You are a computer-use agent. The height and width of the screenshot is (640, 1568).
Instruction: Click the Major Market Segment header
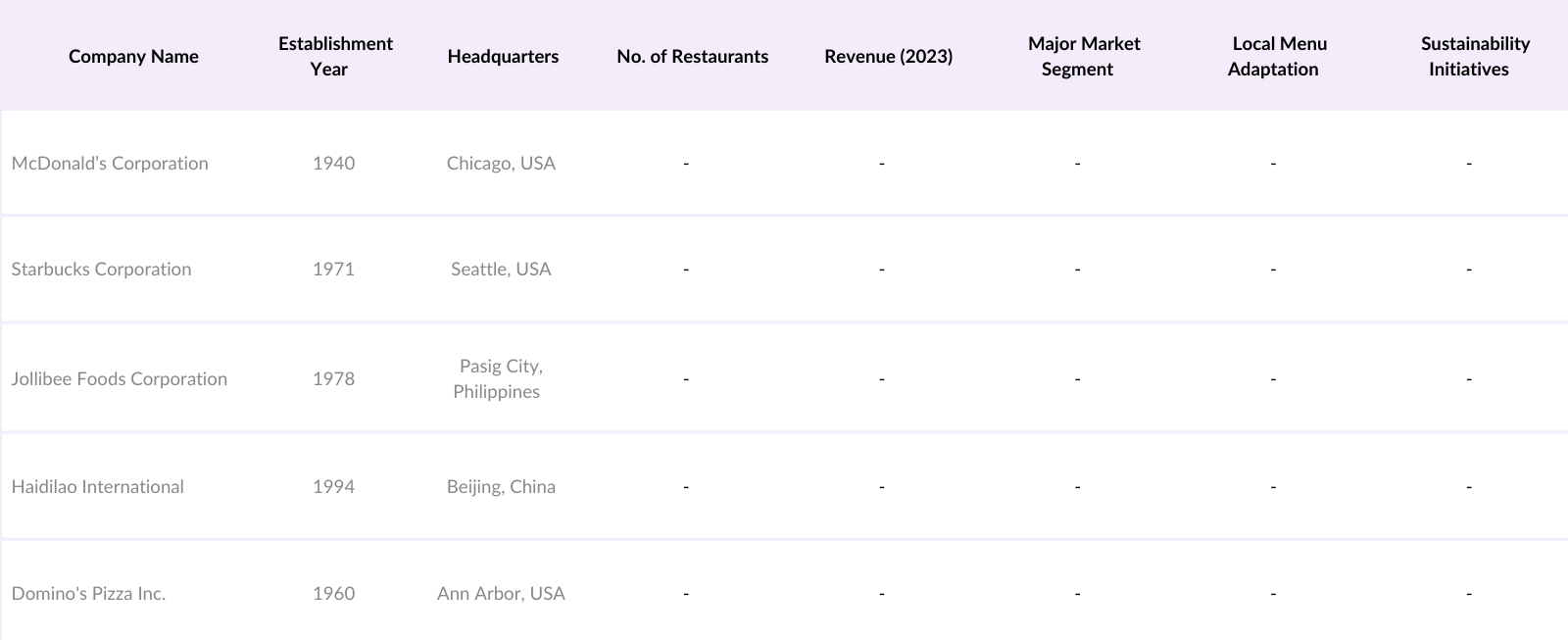(1083, 56)
